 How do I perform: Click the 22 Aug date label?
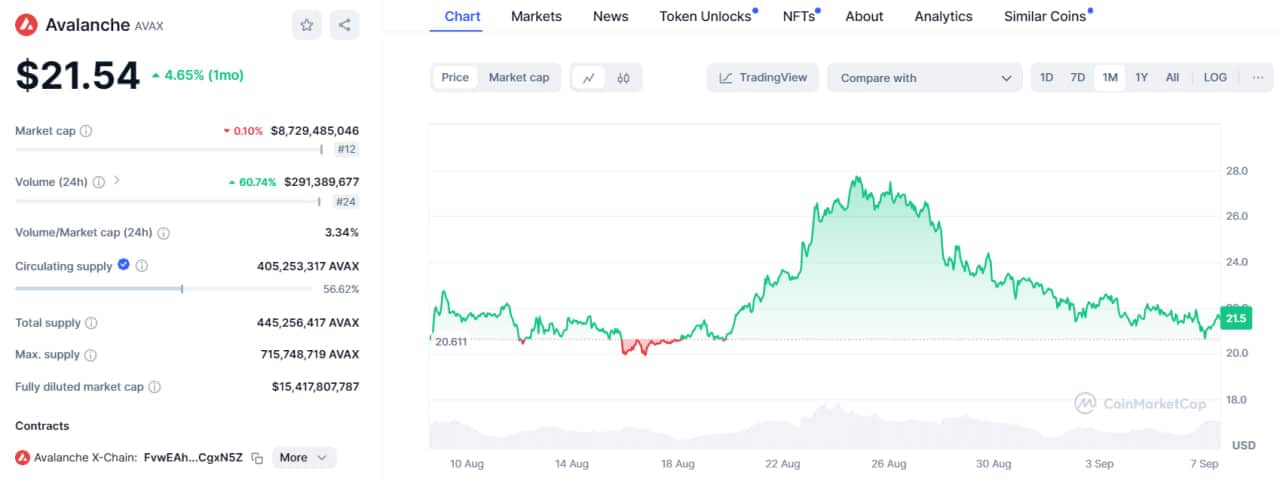(x=783, y=464)
